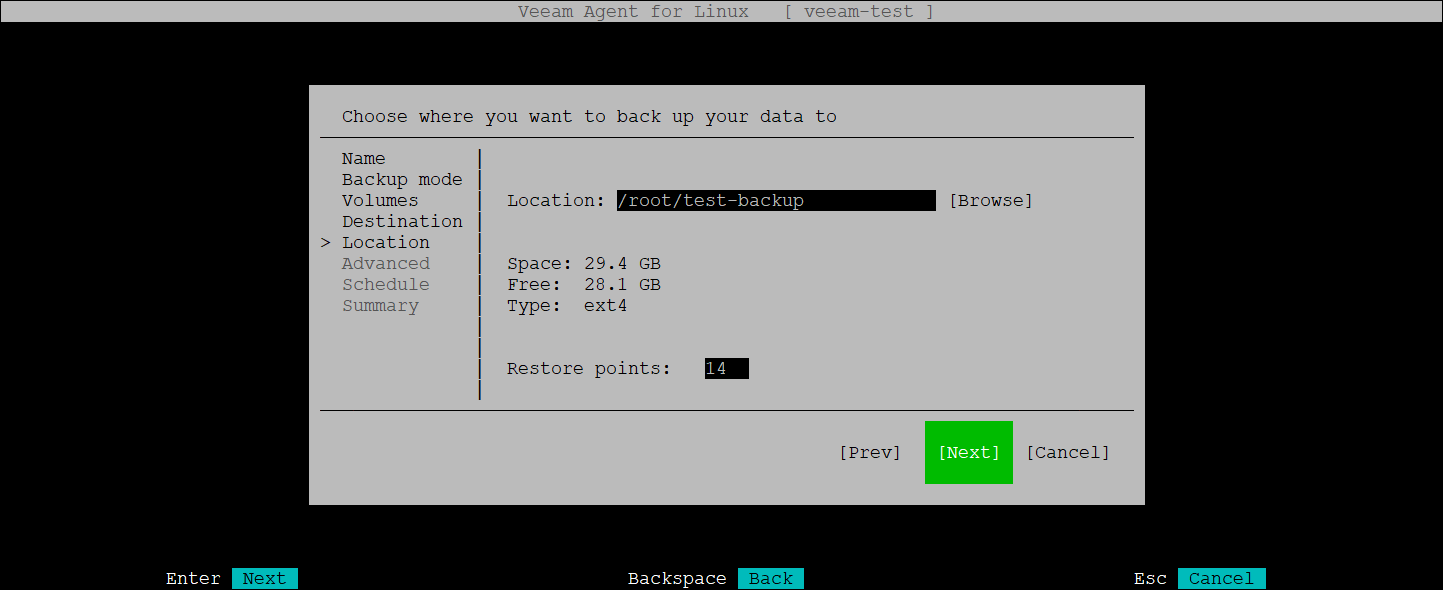Click the "Enter" key label
The height and width of the screenshot is (590, 1443).
pos(193,578)
